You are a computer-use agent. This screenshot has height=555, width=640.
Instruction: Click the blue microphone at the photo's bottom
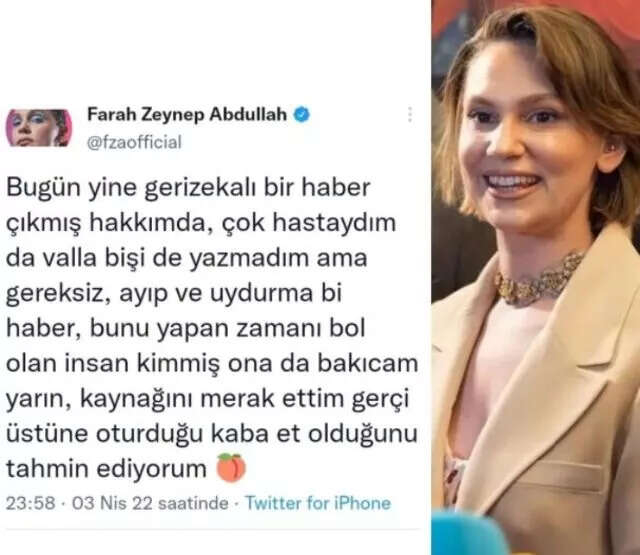click(x=469, y=533)
